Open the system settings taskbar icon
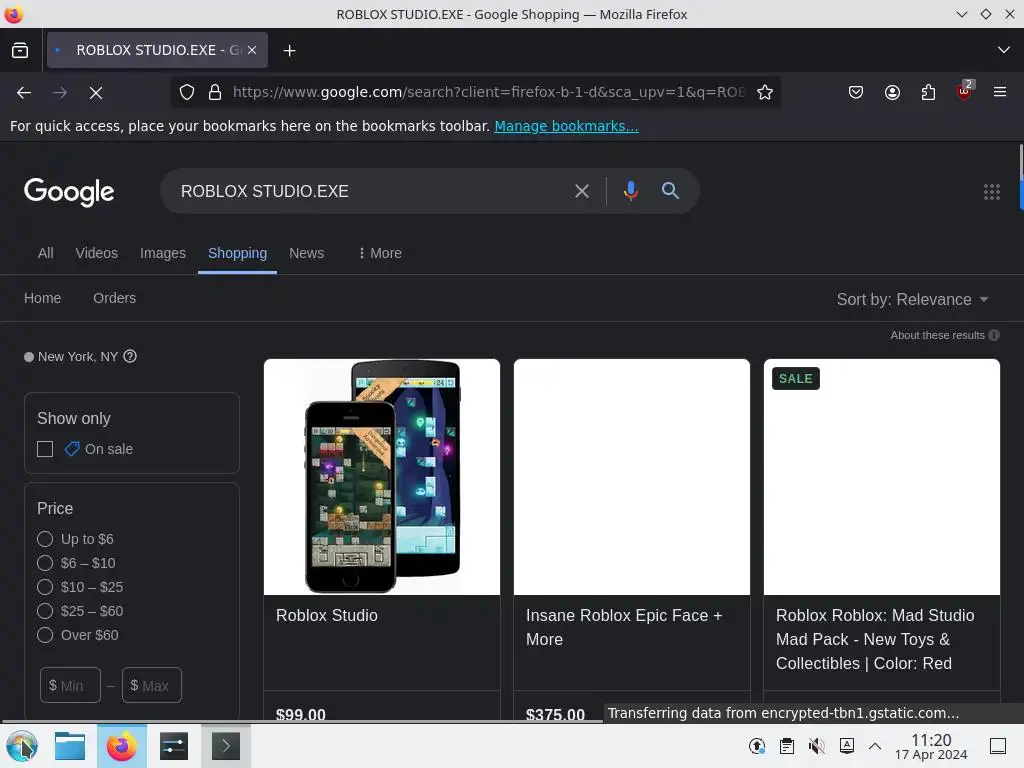 coord(174,746)
